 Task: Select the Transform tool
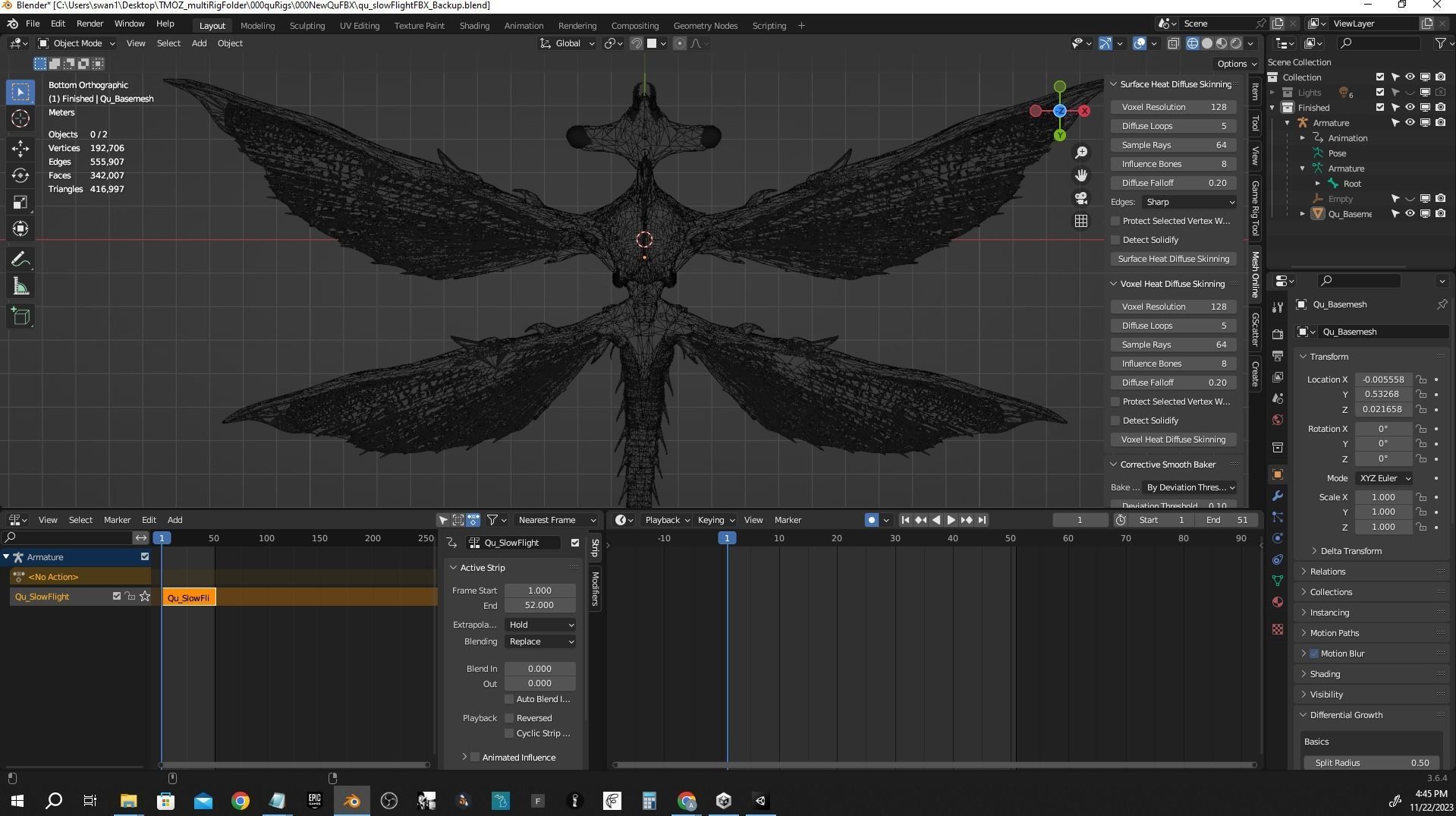20,228
